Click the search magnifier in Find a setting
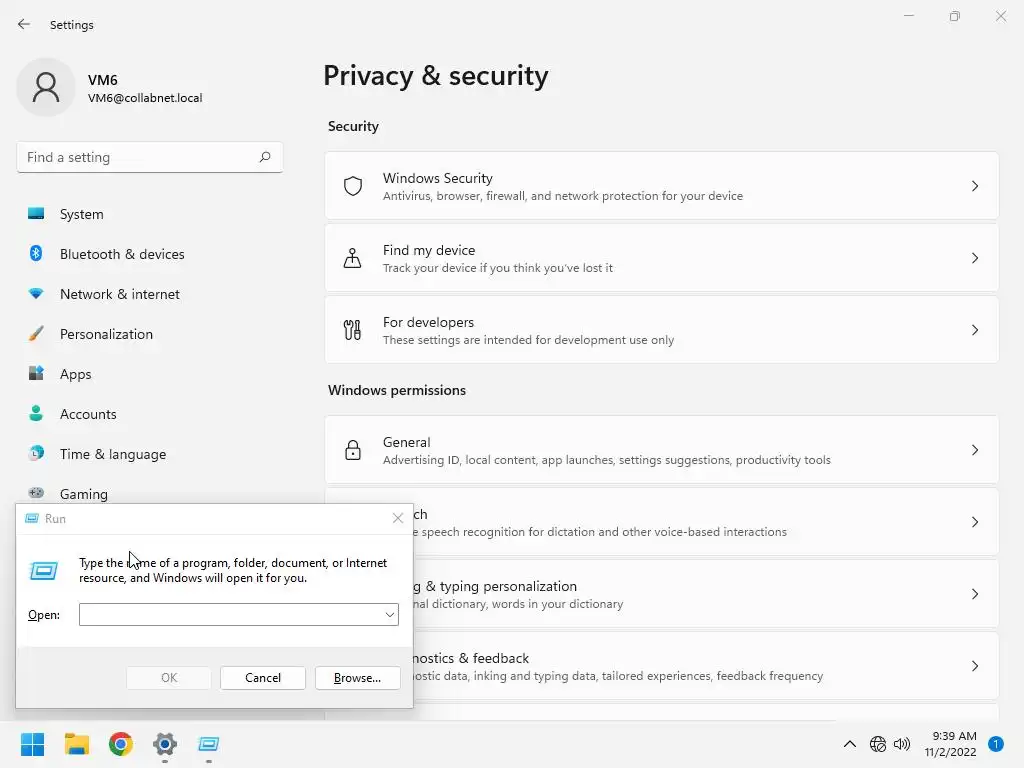 pyautogui.click(x=265, y=157)
